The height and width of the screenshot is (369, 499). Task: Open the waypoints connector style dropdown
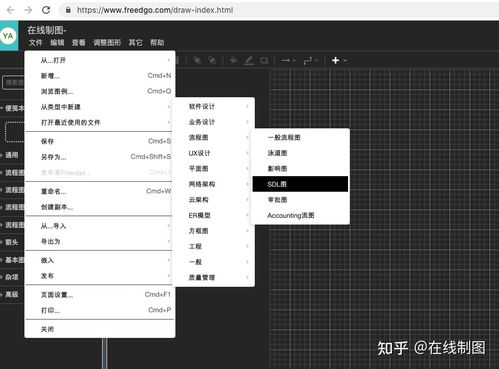311,60
